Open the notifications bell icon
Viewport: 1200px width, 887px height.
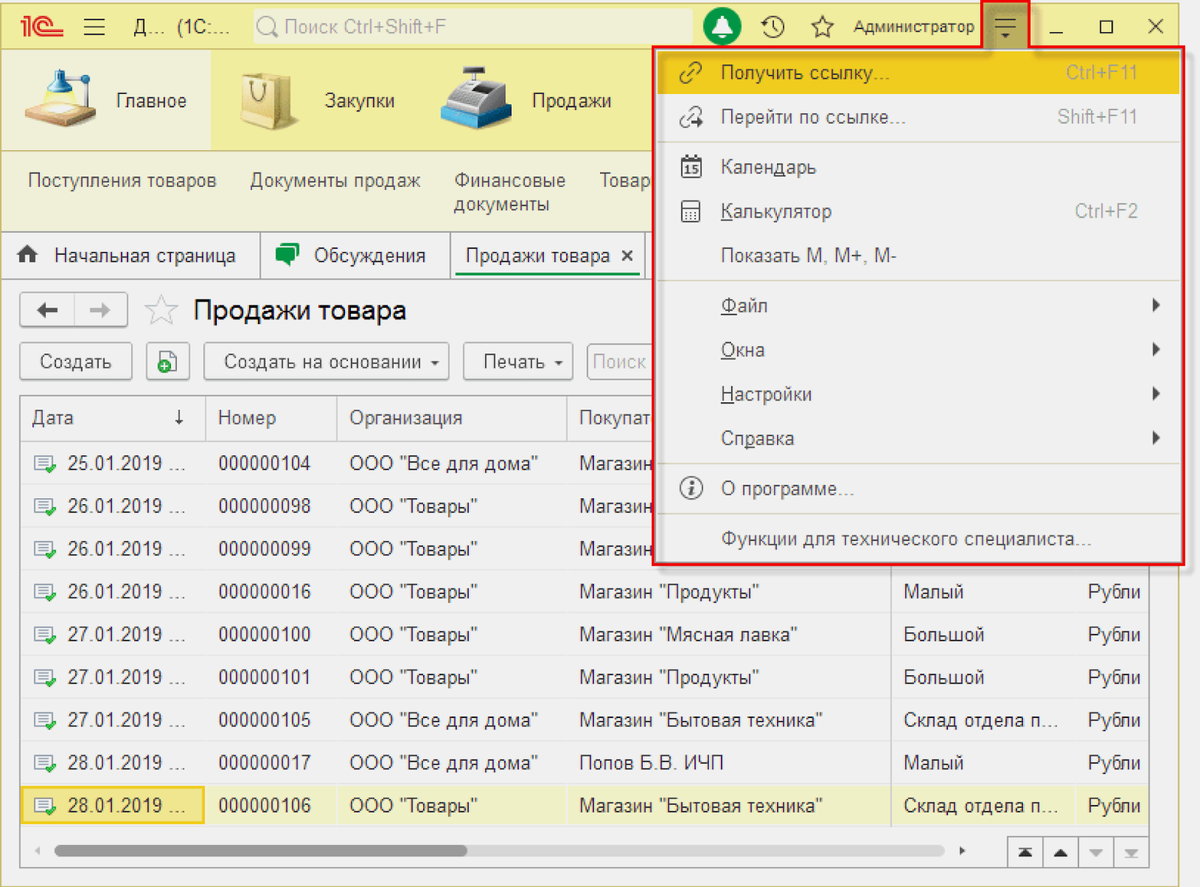[x=723, y=27]
